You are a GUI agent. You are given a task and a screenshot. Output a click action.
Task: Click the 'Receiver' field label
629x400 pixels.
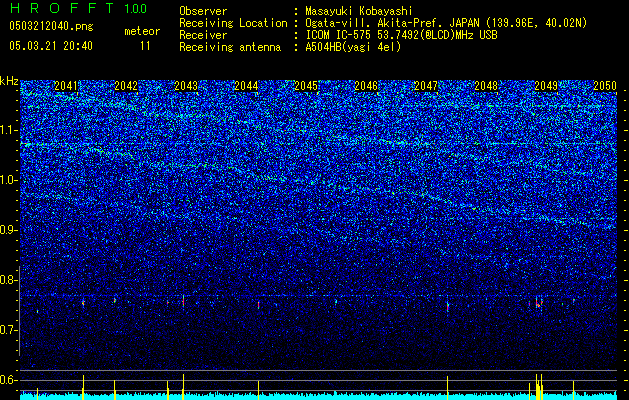[x=203, y=35]
